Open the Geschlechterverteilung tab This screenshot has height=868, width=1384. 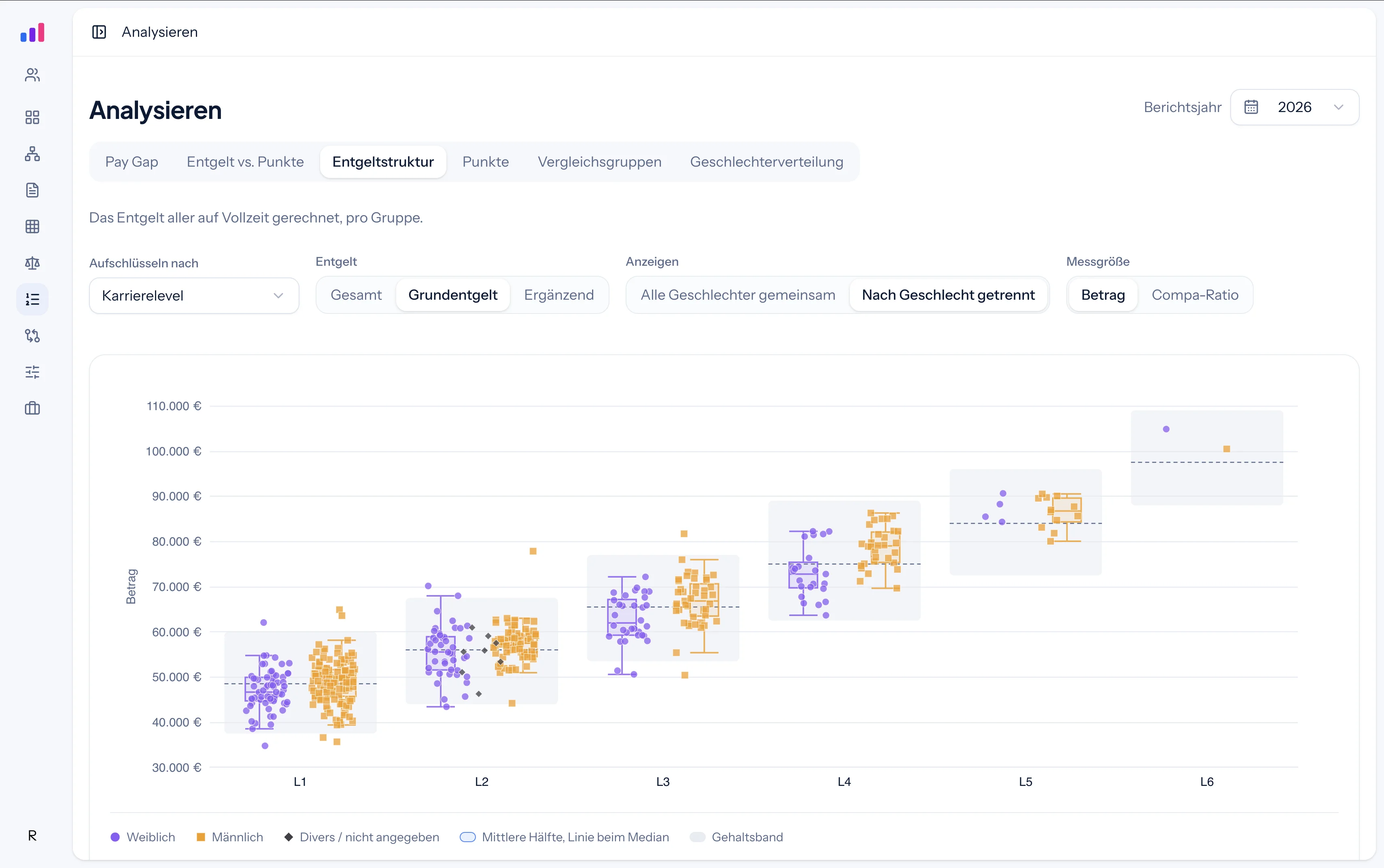point(766,162)
